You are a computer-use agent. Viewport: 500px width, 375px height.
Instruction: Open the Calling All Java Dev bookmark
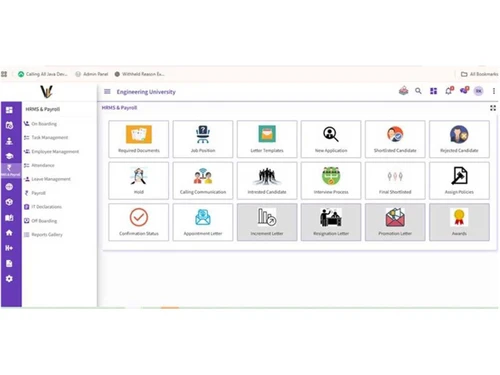tap(43, 74)
